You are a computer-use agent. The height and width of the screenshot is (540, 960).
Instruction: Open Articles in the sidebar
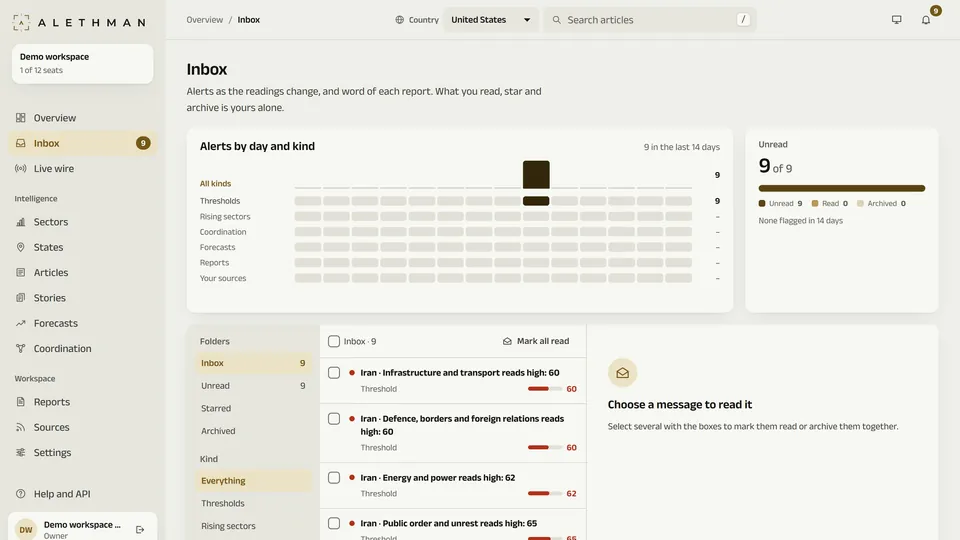(x=82, y=272)
